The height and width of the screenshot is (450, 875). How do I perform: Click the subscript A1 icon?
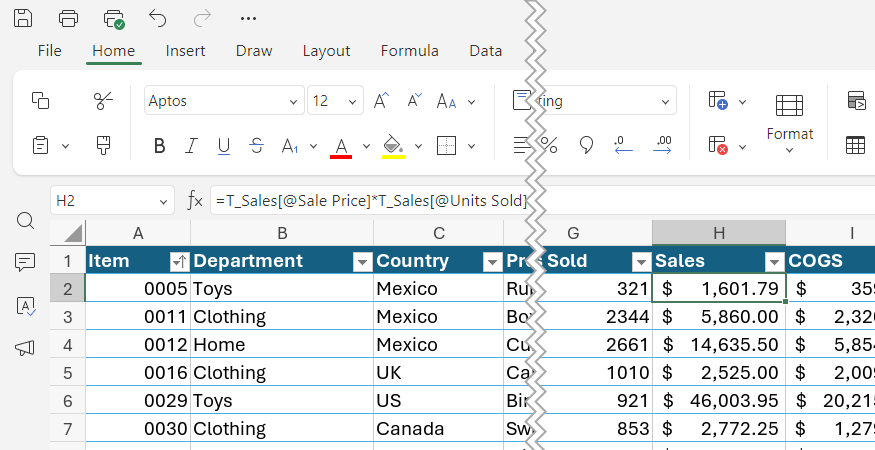pos(290,146)
